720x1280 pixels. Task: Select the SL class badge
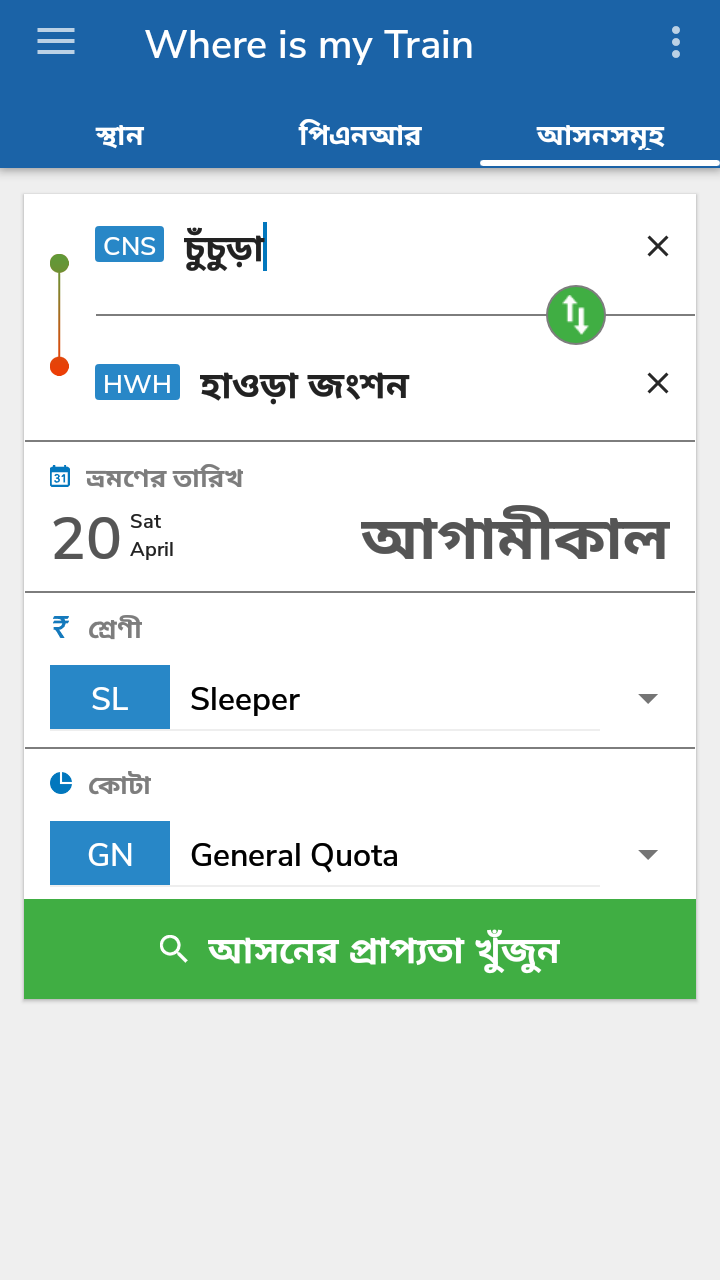110,696
